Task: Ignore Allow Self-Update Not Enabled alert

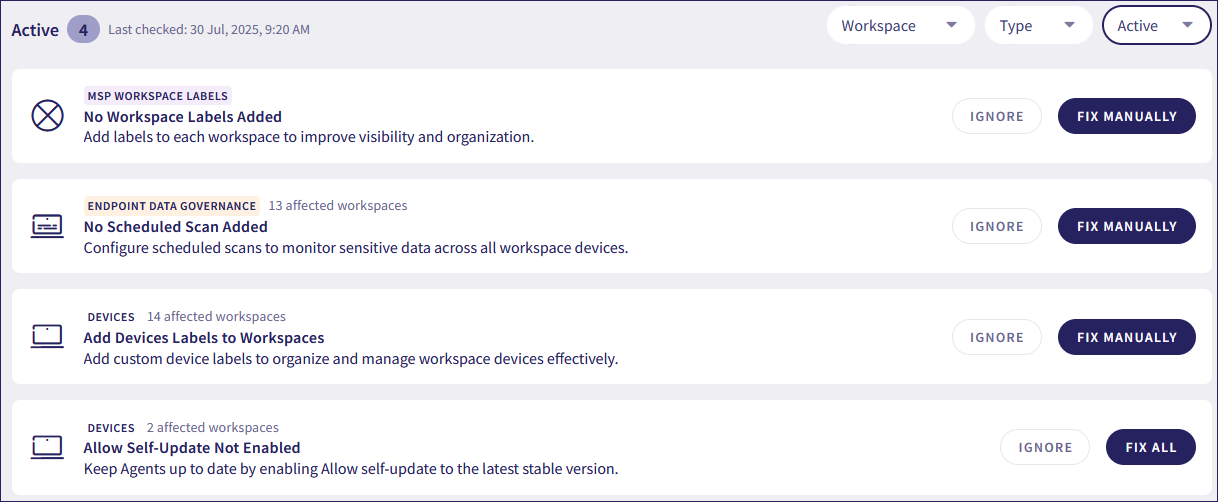Action: pos(1045,447)
